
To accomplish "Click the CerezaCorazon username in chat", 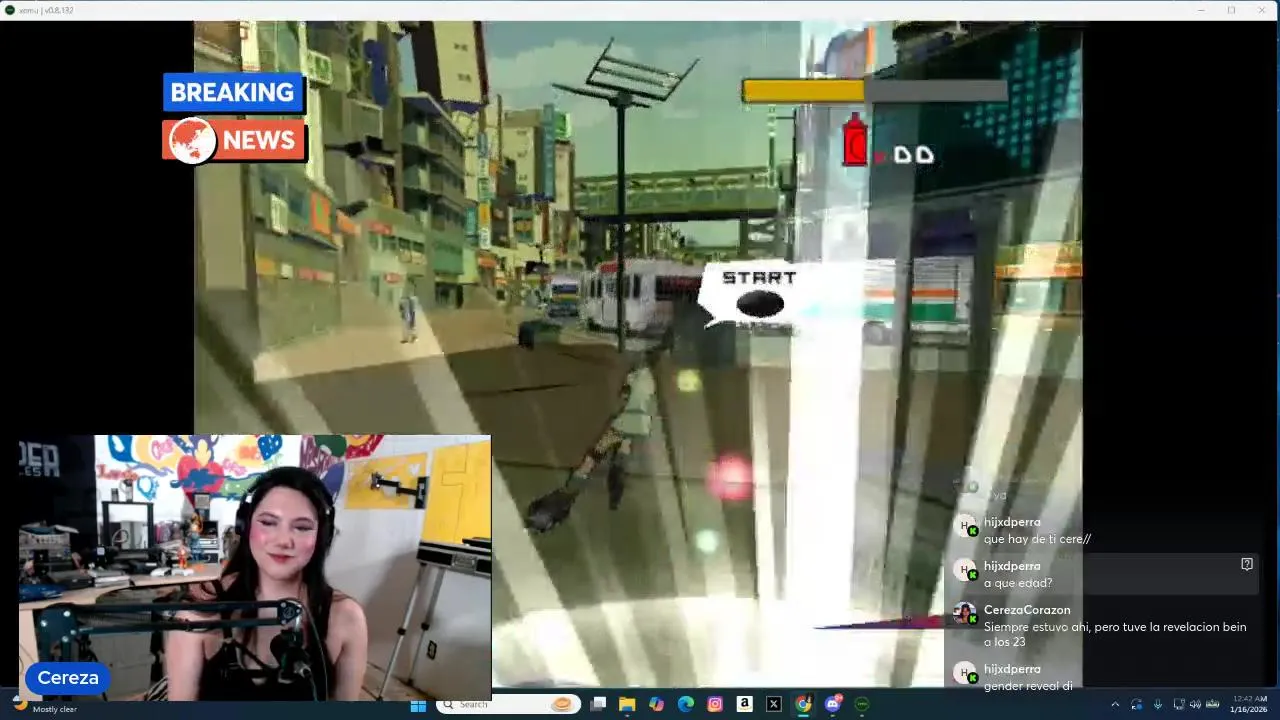I will 1027,610.
